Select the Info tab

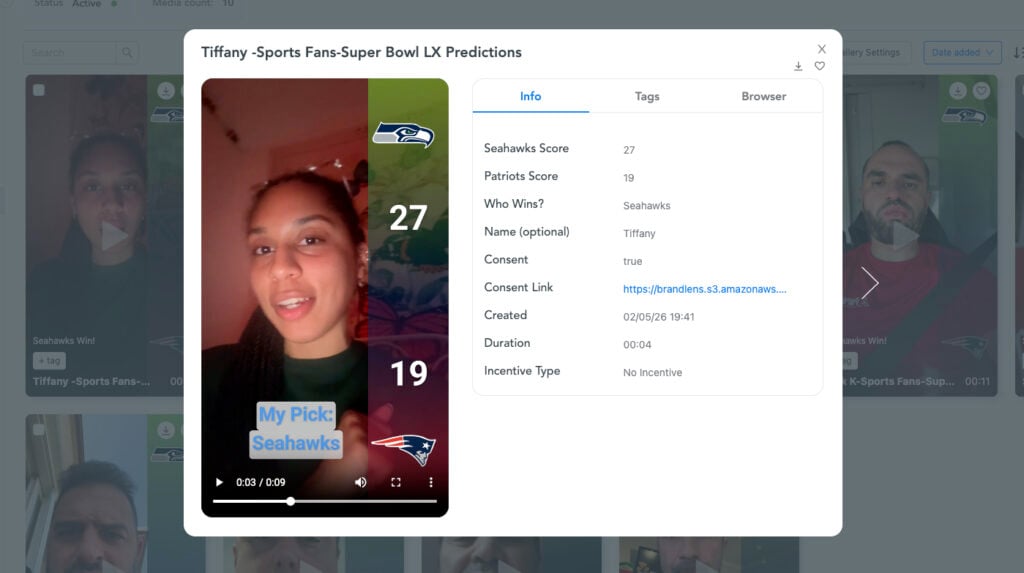coord(530,96)
